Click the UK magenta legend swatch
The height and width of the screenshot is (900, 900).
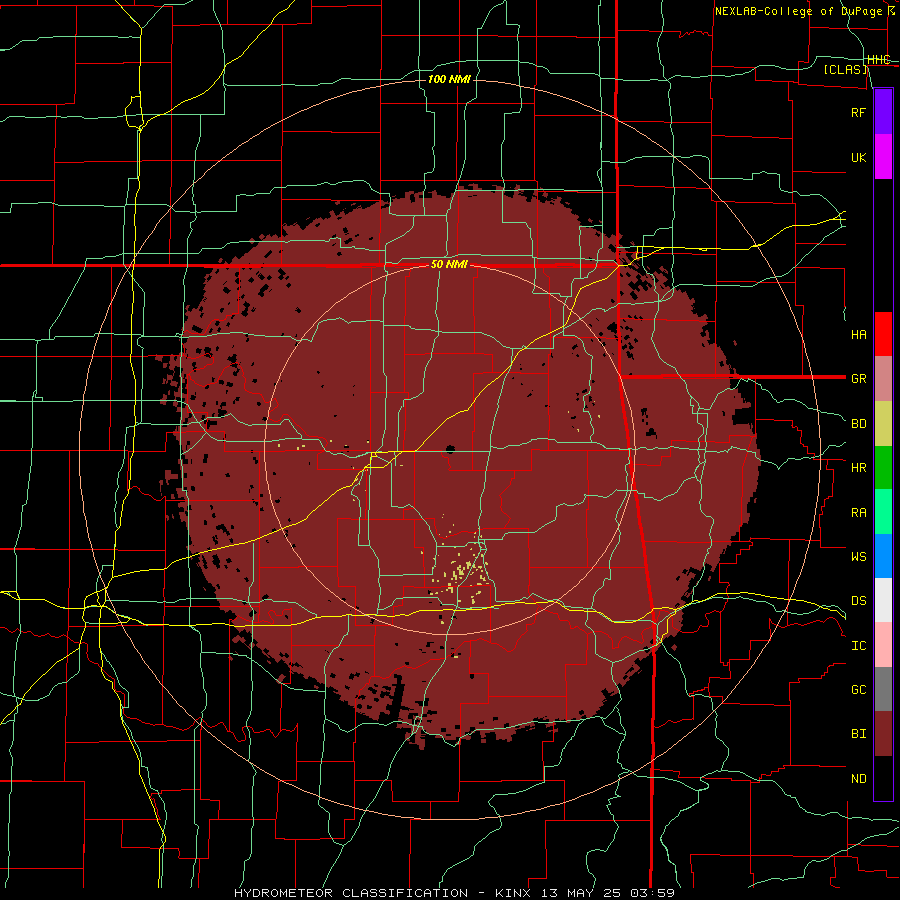883,157
